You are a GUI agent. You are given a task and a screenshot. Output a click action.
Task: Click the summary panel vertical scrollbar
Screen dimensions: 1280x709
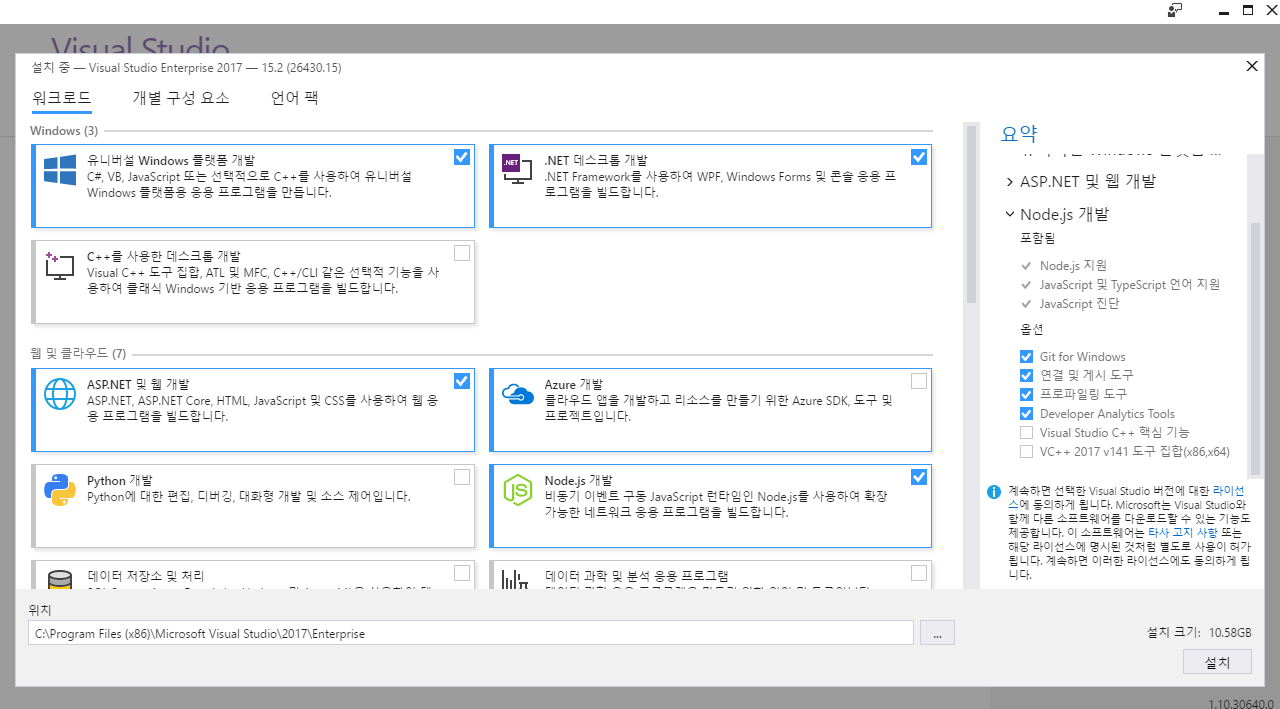(1254, 350)
